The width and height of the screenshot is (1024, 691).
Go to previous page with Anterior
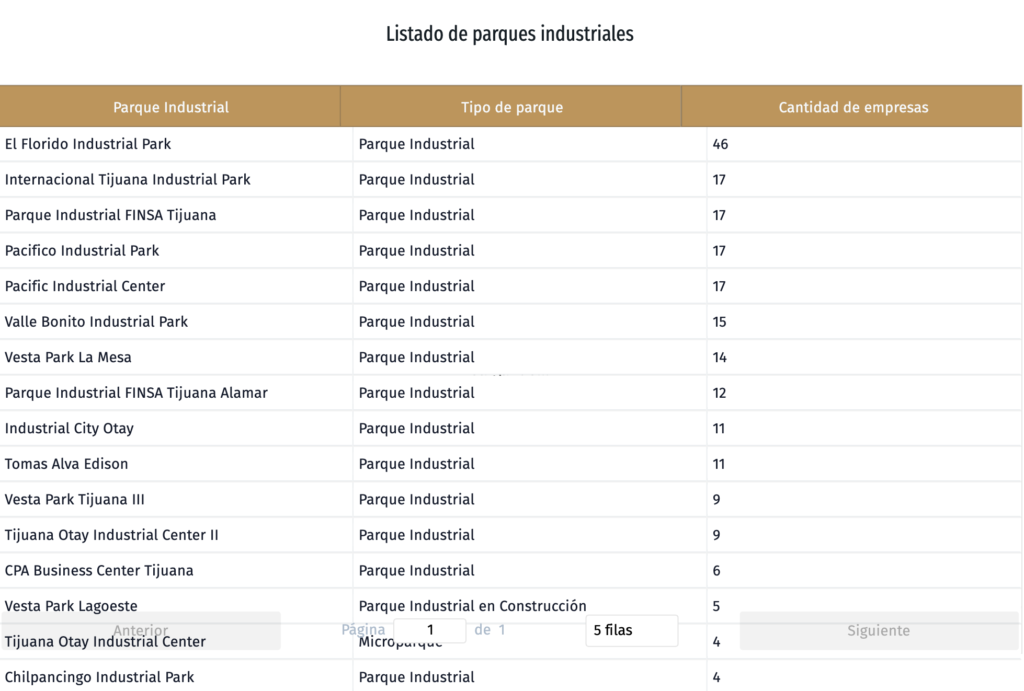coord(140,631)
